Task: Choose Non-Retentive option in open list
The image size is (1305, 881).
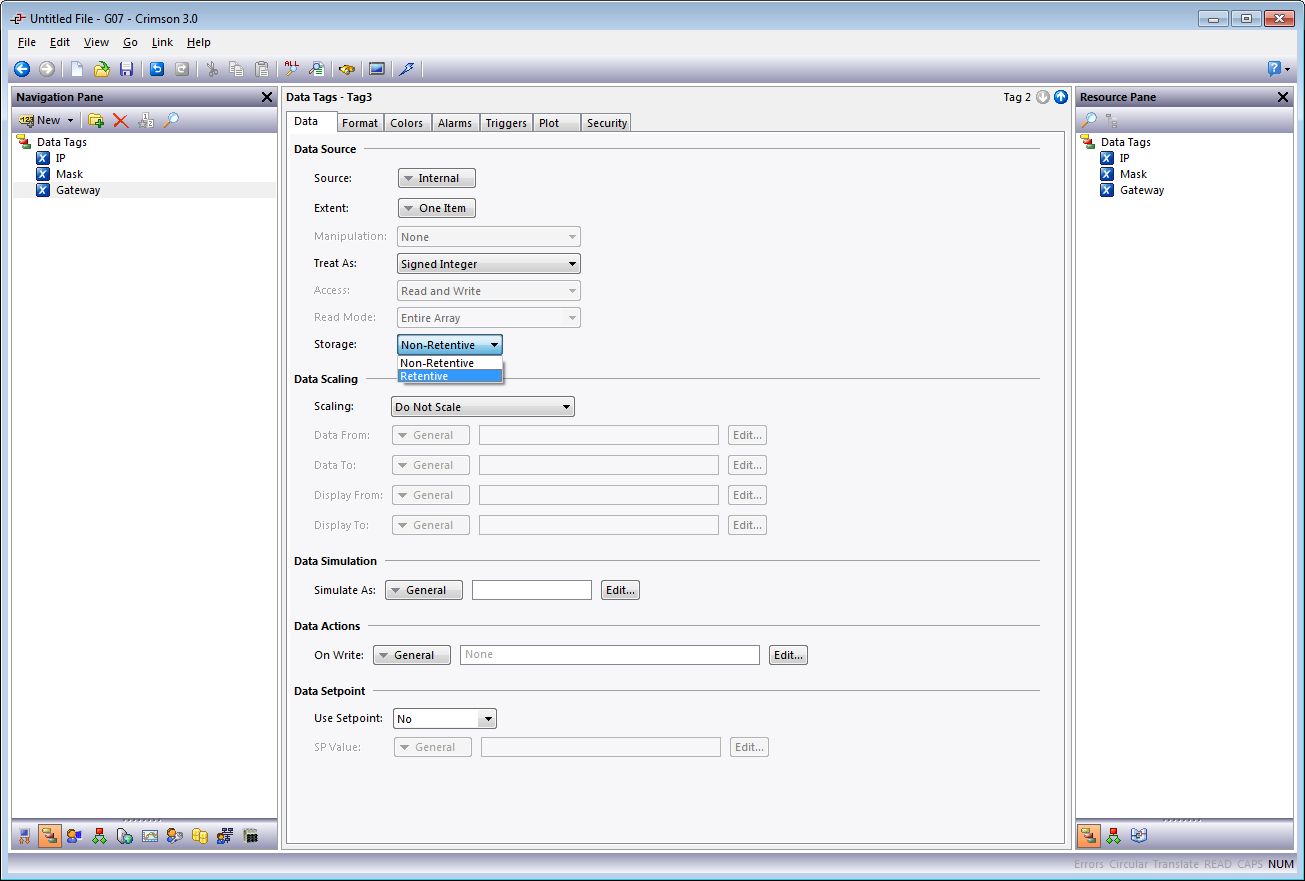Action: click(x=450, y=363)
